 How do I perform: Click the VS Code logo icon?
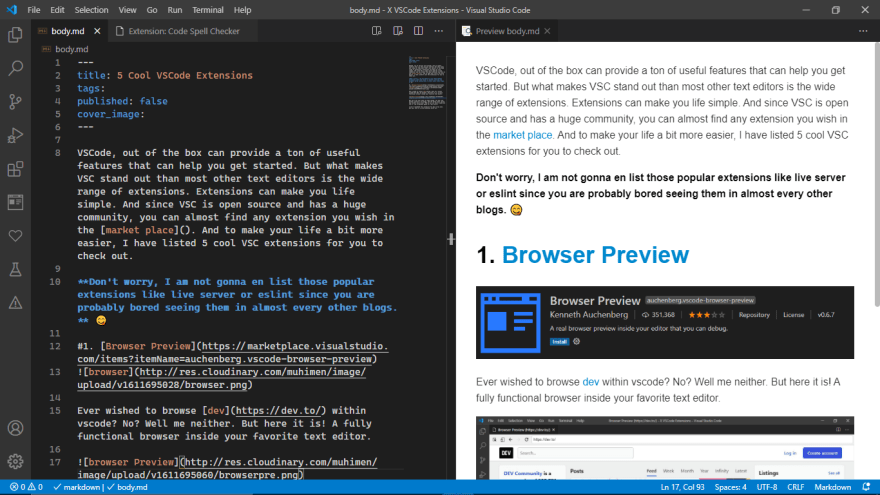tap(12, 10)
